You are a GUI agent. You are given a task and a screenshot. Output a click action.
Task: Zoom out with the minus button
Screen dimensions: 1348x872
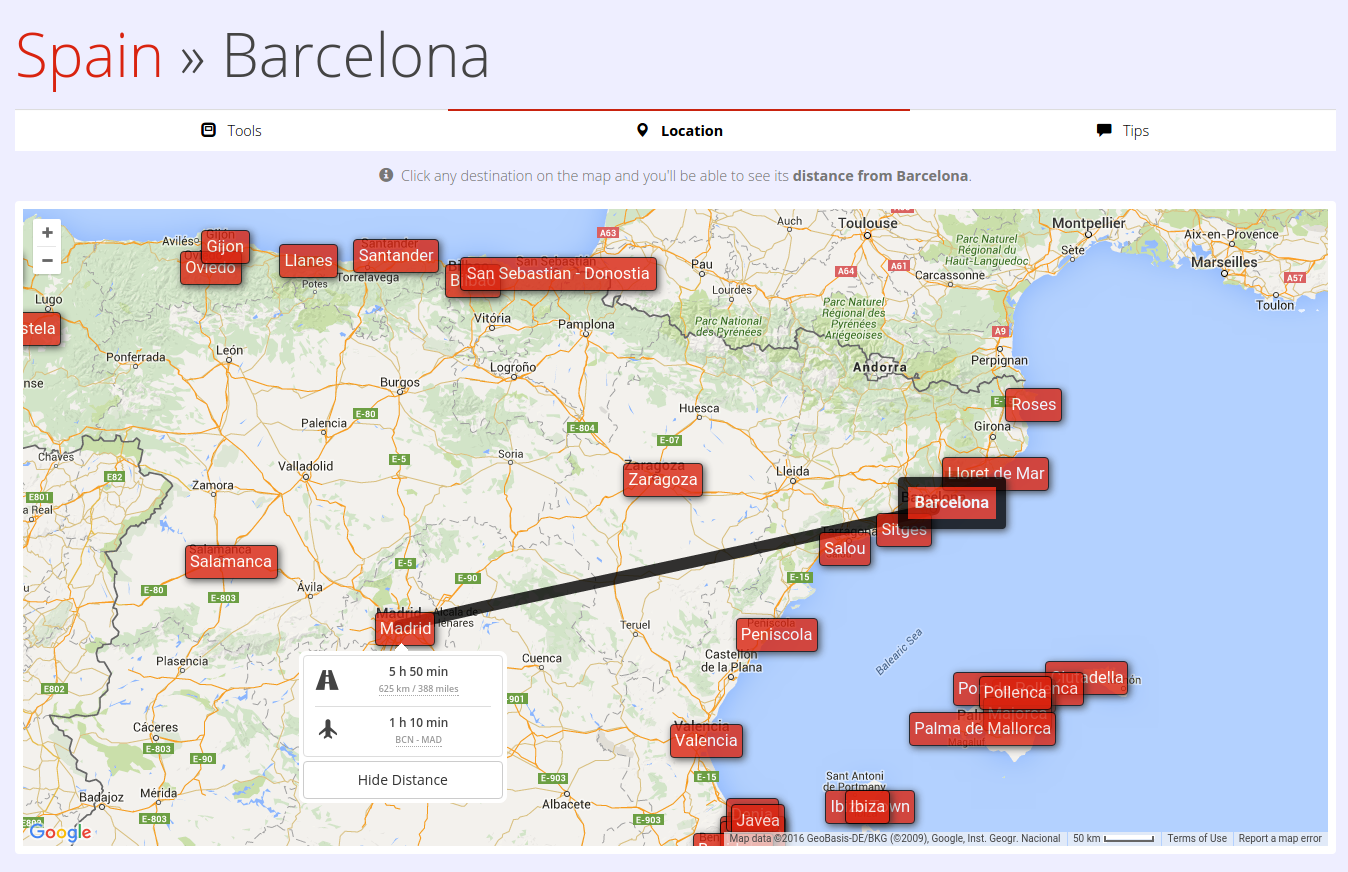(x=47, y=260)
